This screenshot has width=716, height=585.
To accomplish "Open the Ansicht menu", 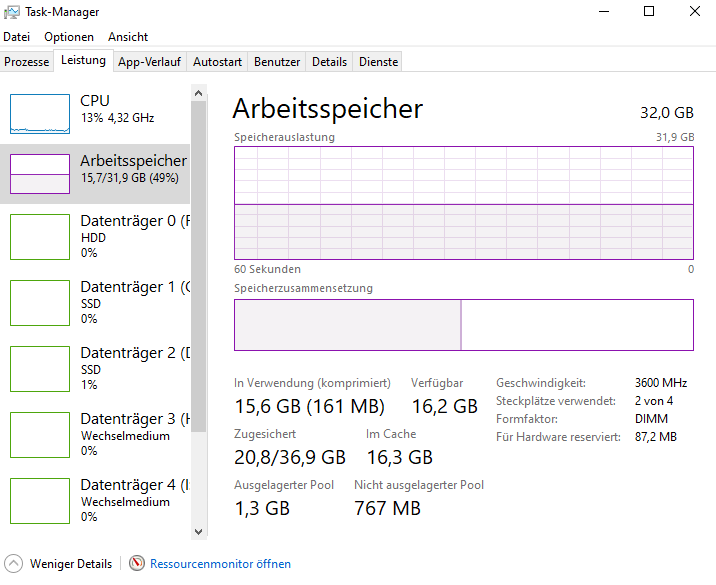I will (128, 37).
